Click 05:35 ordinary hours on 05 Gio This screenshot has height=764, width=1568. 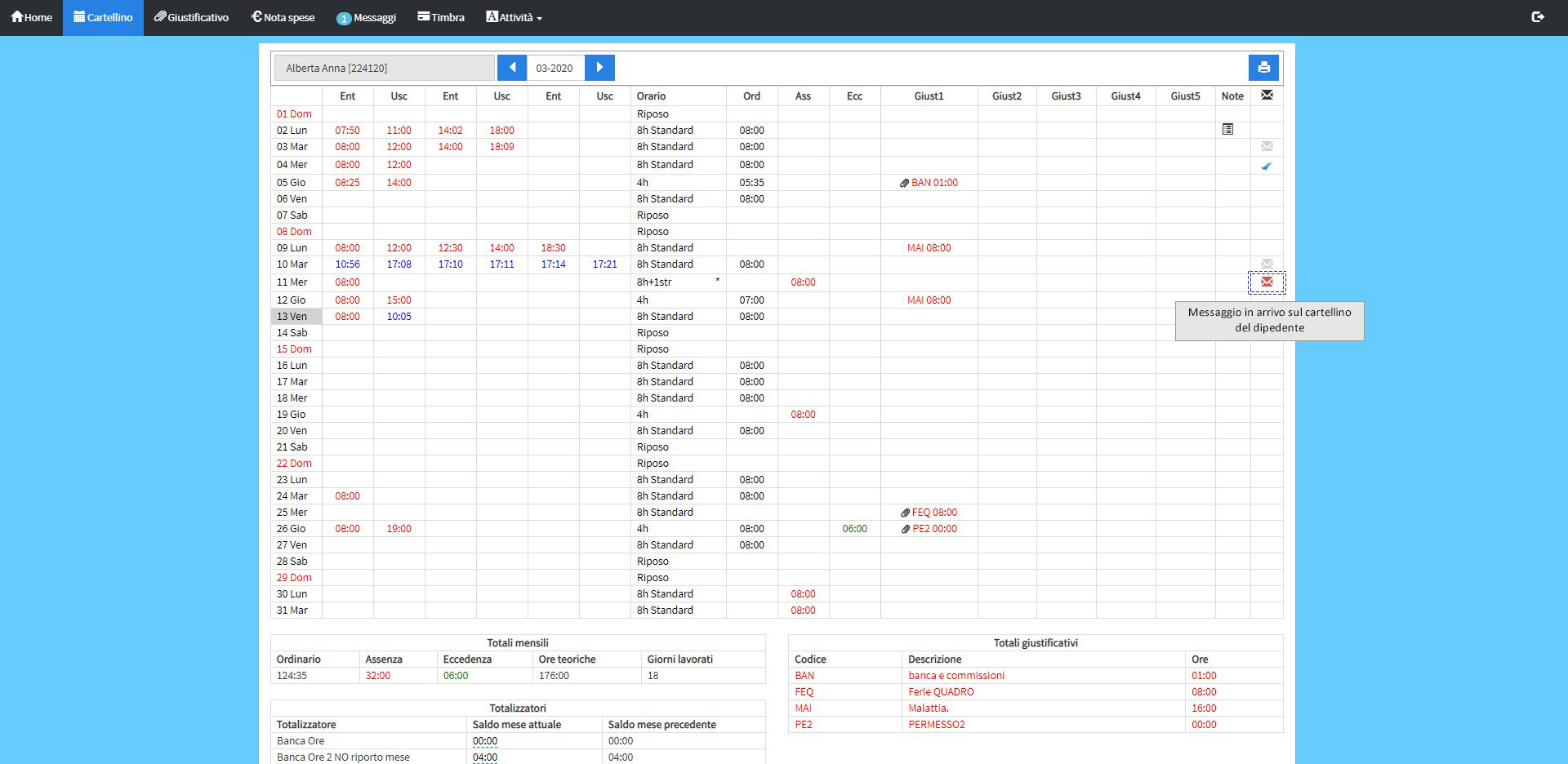(751, 183)
